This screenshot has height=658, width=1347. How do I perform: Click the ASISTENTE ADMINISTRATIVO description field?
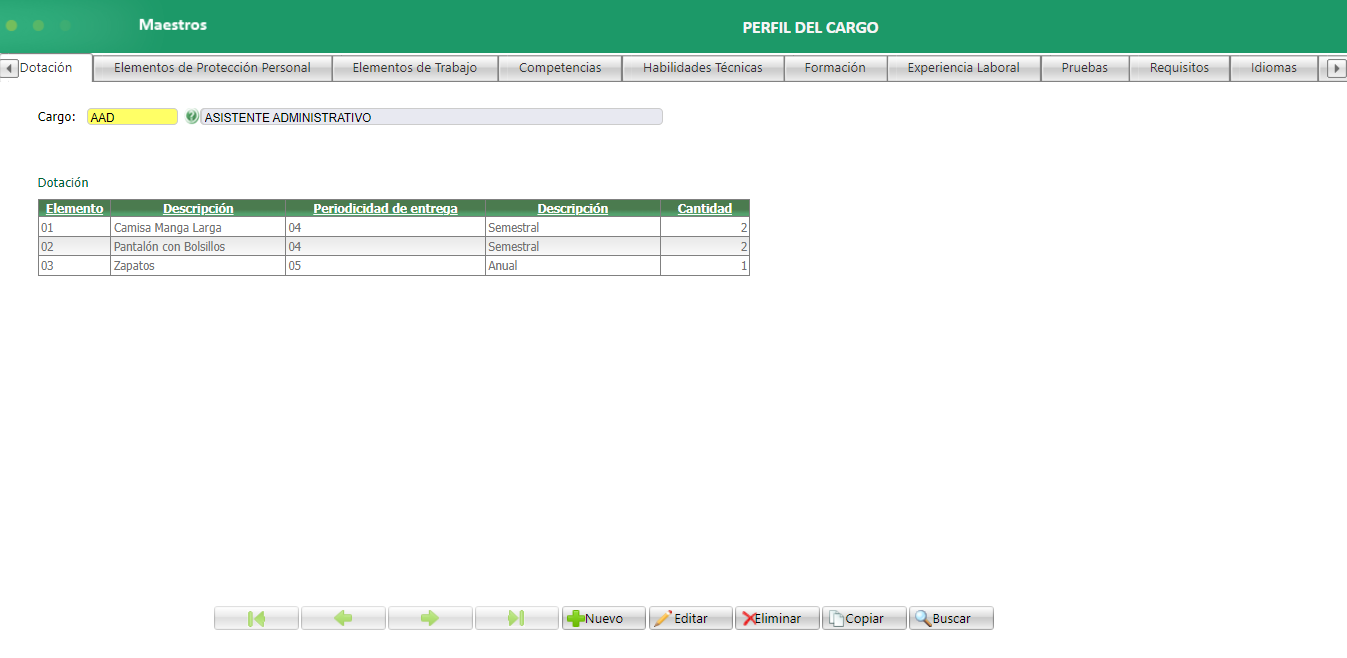431,117
